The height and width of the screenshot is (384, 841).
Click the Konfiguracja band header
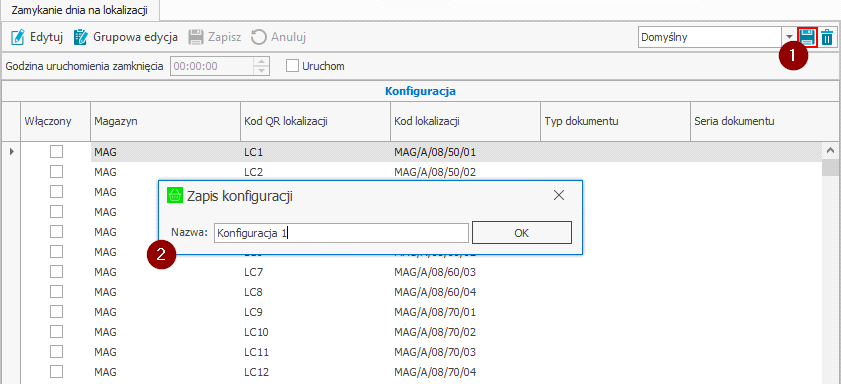[420, 91]
